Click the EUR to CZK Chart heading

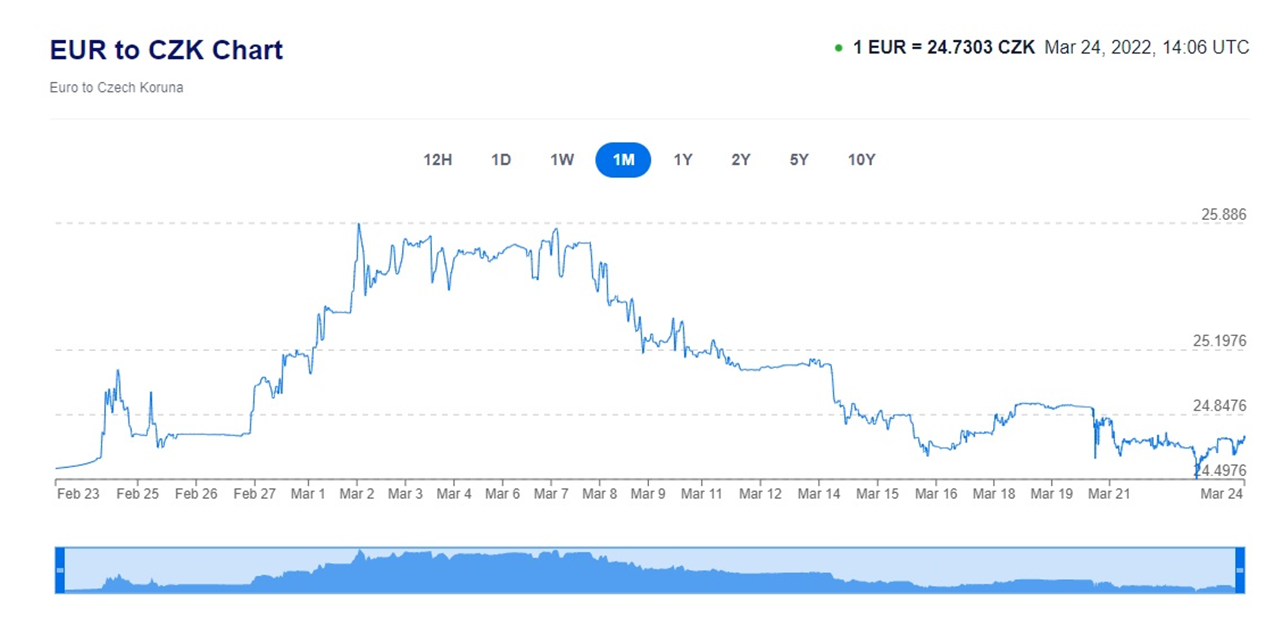point(166,50)
